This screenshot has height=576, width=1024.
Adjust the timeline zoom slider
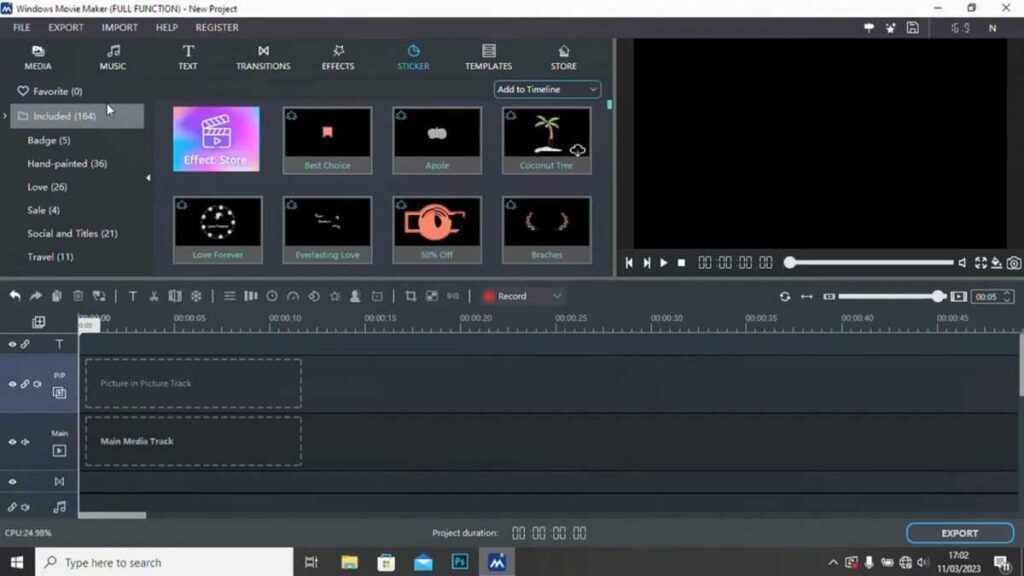click(x=891, y=296)
